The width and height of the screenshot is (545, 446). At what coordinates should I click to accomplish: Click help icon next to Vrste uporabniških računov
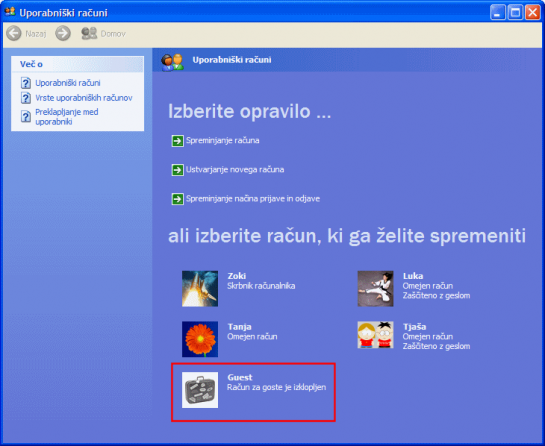coord(26,98)
